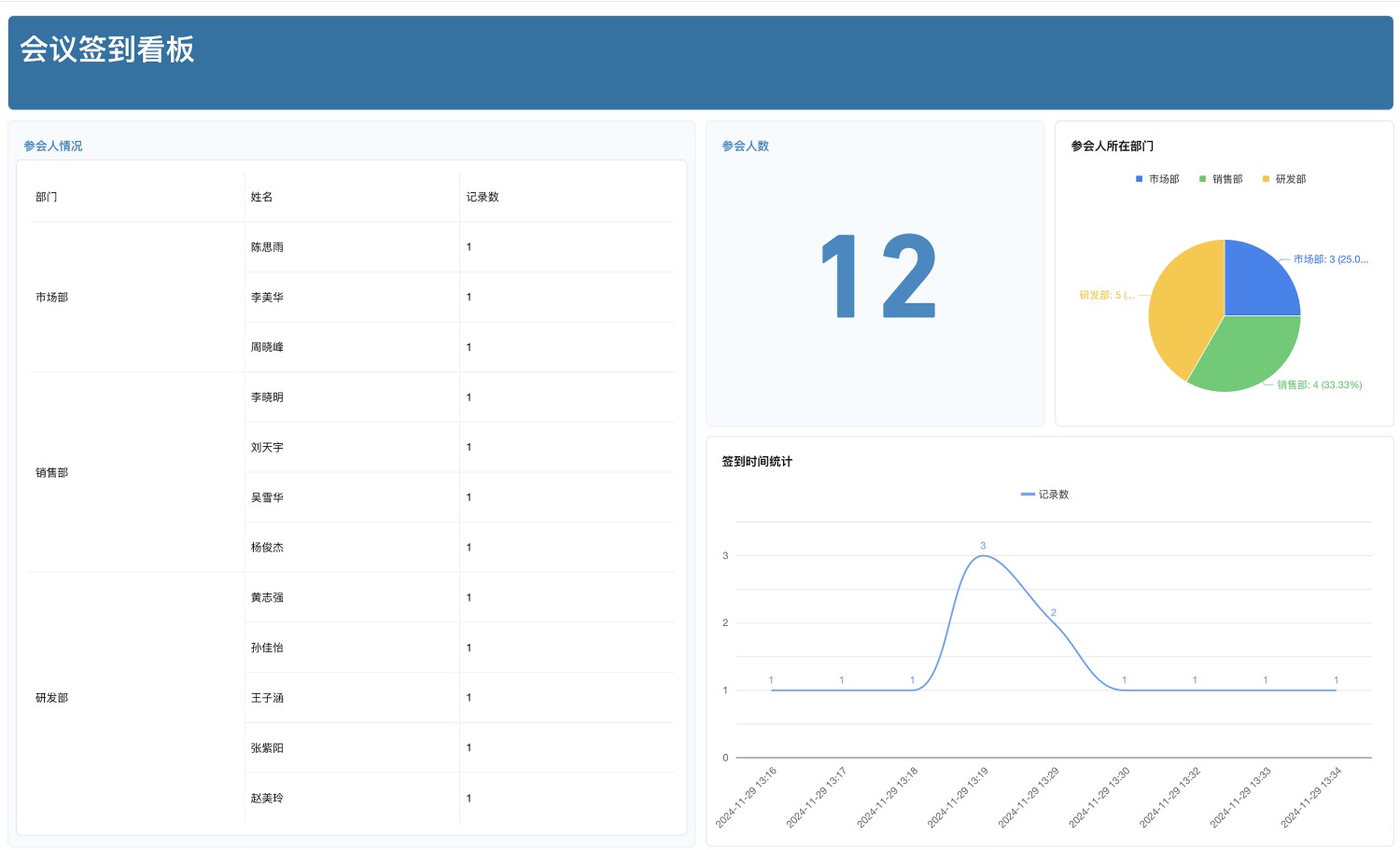Screen dimensions: 1400x850
Task: Click the 研发部 department cell in table
Action: click(136, 698)
